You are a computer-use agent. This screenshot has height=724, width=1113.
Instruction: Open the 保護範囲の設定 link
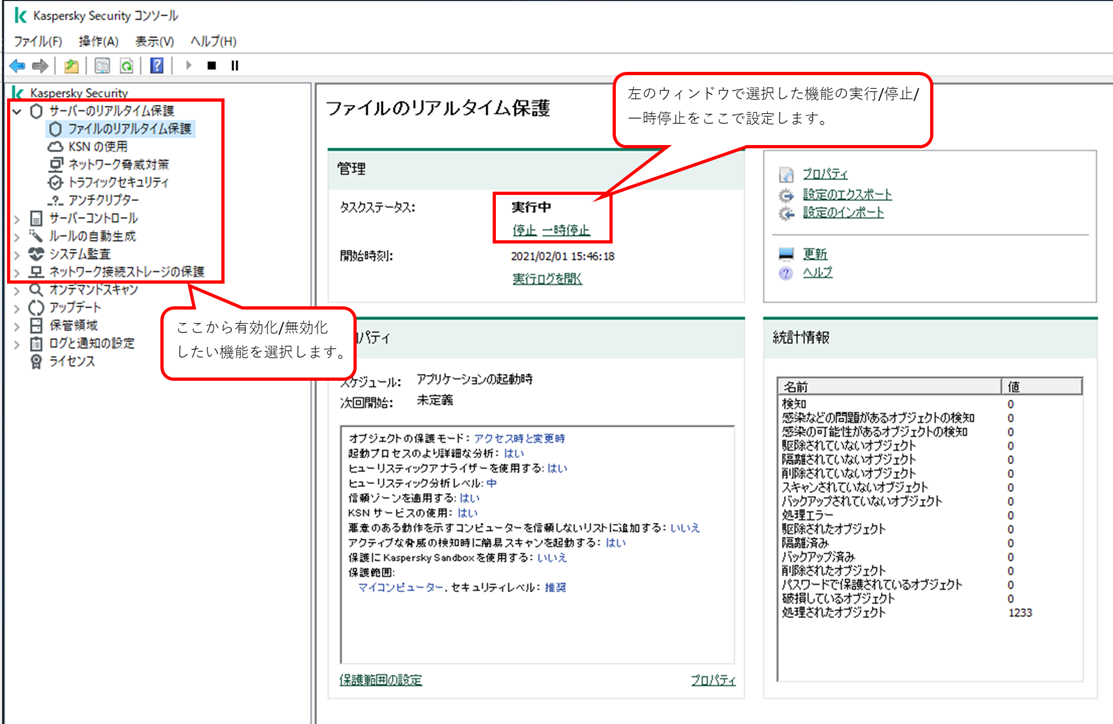pyautogui.click(x=380, y=680)
